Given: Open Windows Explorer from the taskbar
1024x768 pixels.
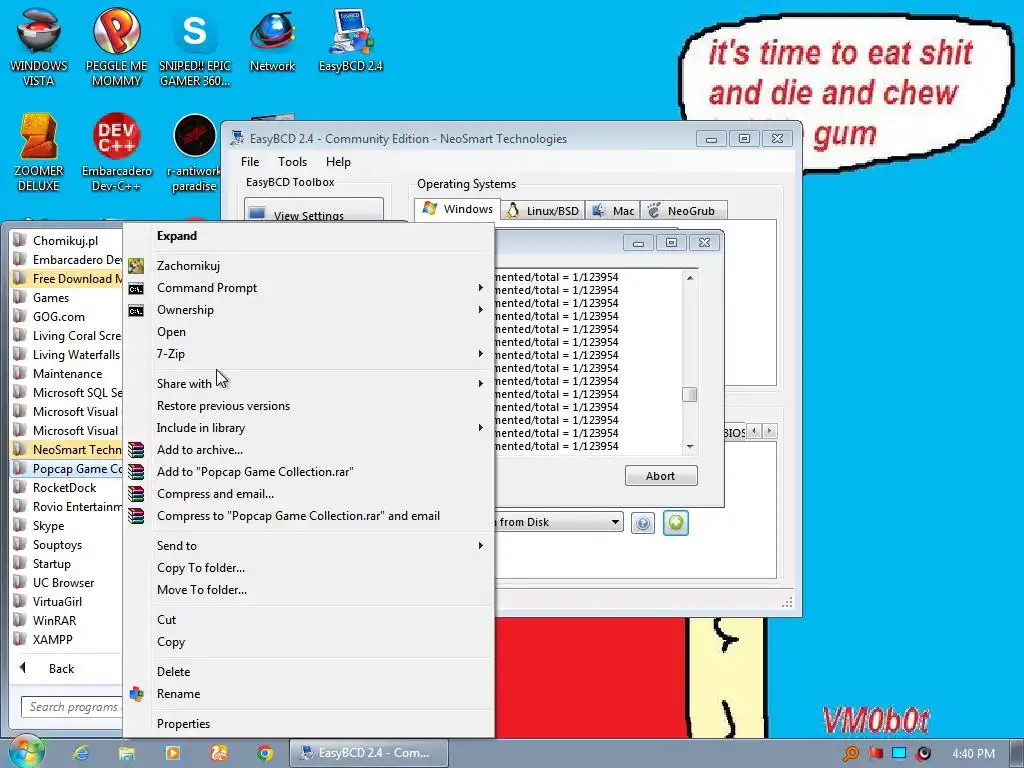Looking at the screenshot, I should pos(127,753).
